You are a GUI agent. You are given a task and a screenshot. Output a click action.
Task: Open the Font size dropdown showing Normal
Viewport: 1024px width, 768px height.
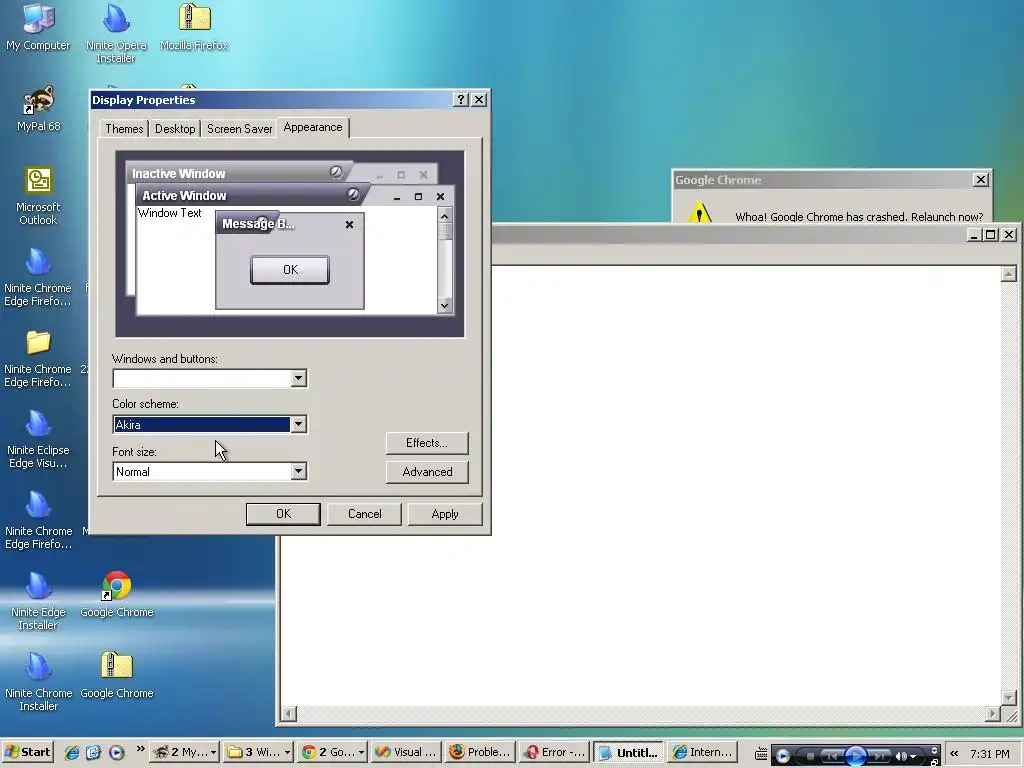(298, 472)
